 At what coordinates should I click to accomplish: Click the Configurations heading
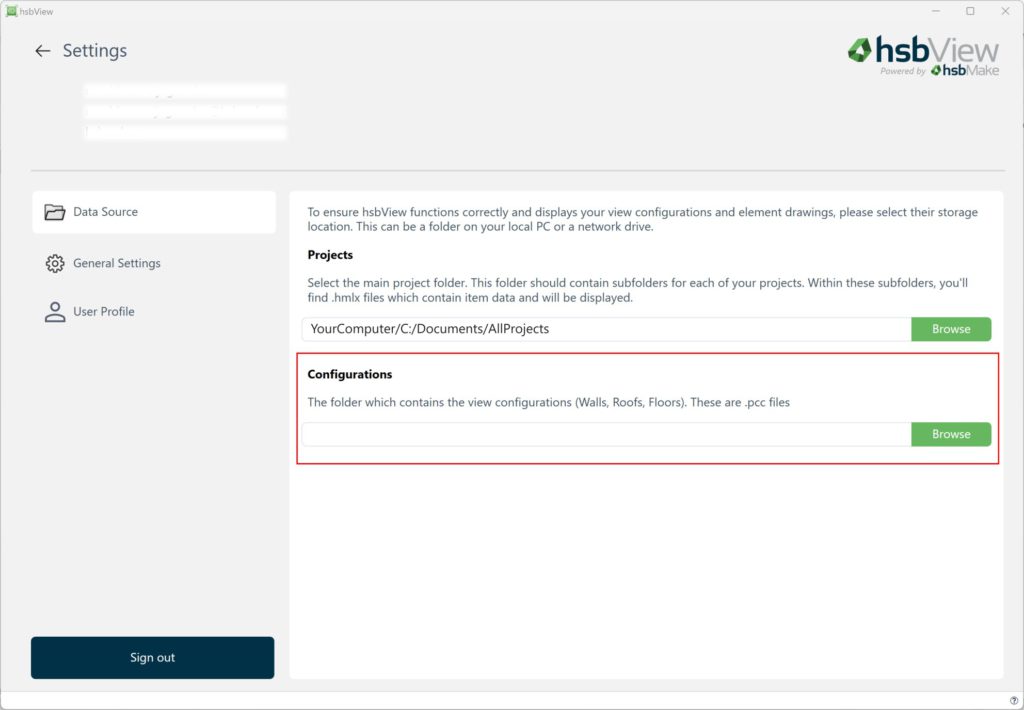[x=349, y=374]
